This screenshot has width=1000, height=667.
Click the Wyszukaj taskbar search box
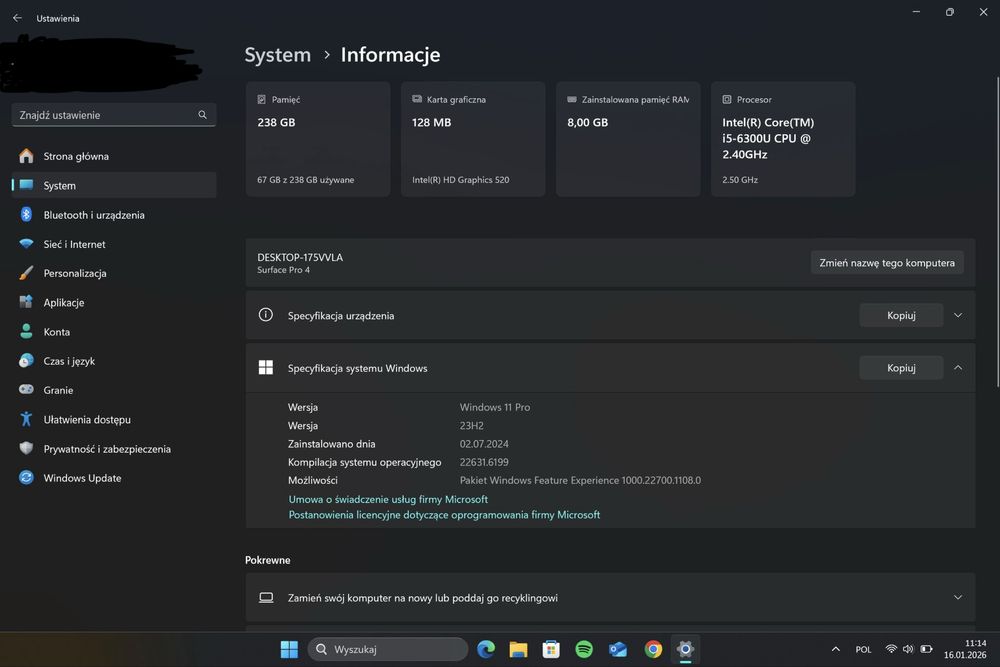[x=388, y=649]
